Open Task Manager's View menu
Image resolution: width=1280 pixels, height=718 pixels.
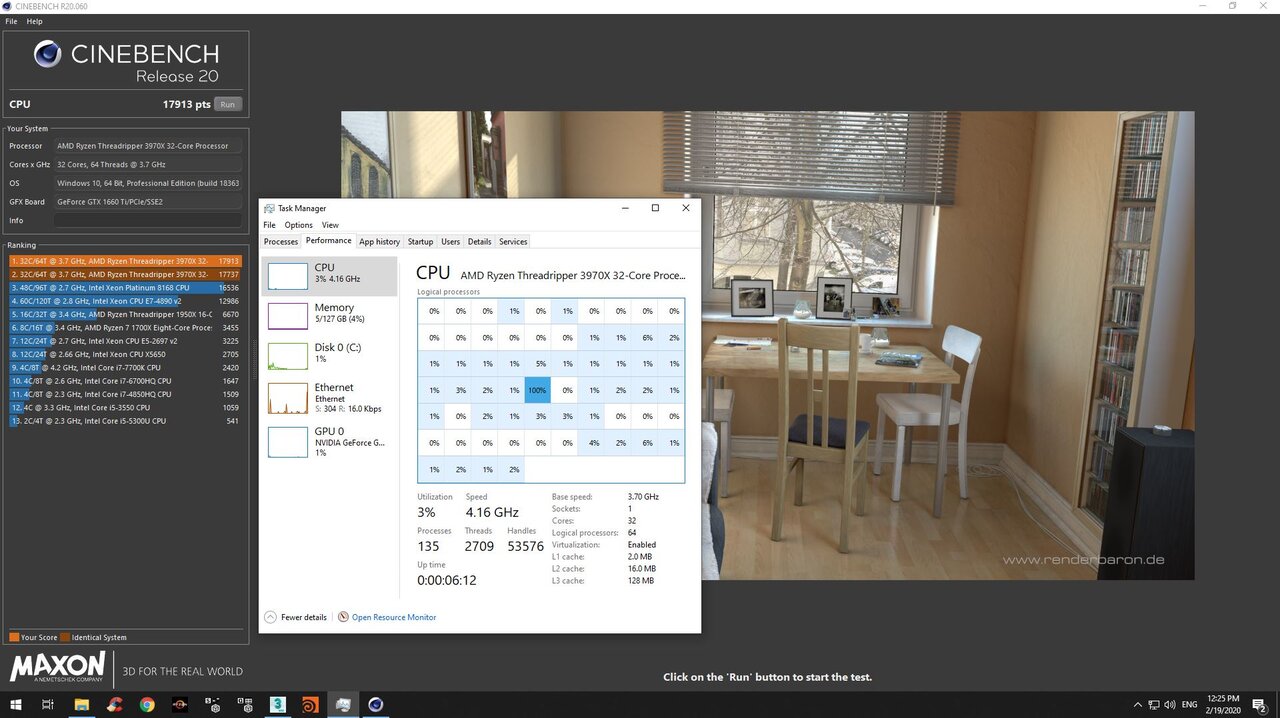pos(330,225)
